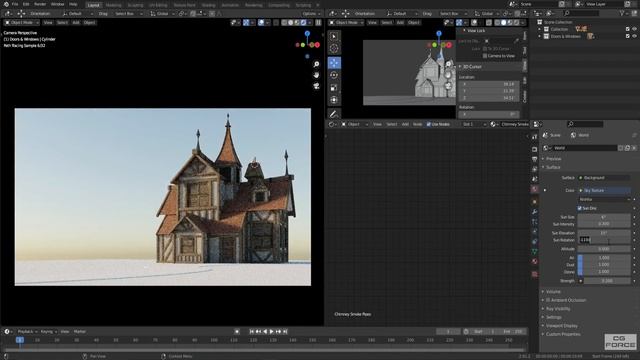Open the Physics properties tab icon
The image size is (640, 360).
click(534, 232)
